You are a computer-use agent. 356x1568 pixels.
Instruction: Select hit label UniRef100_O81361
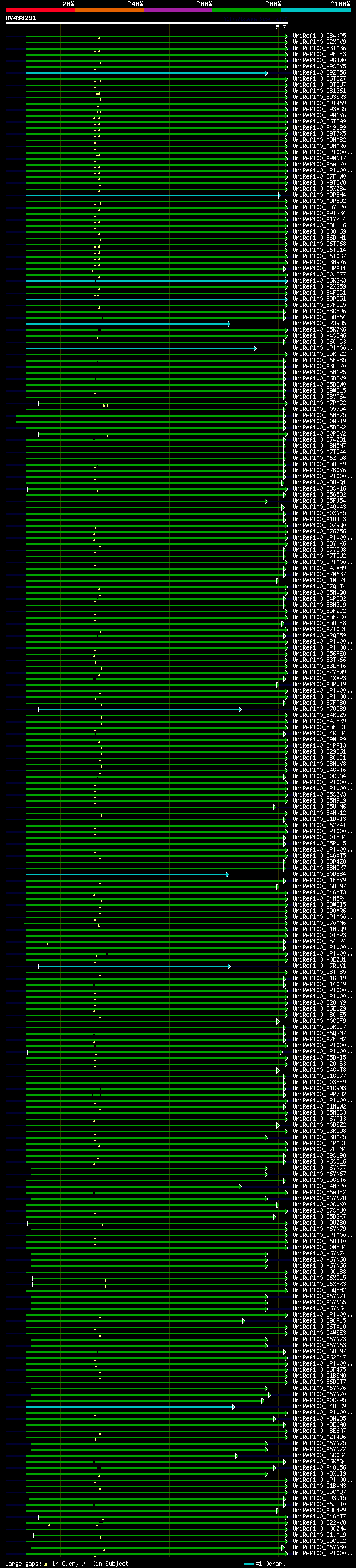click(x=319, y=91)
